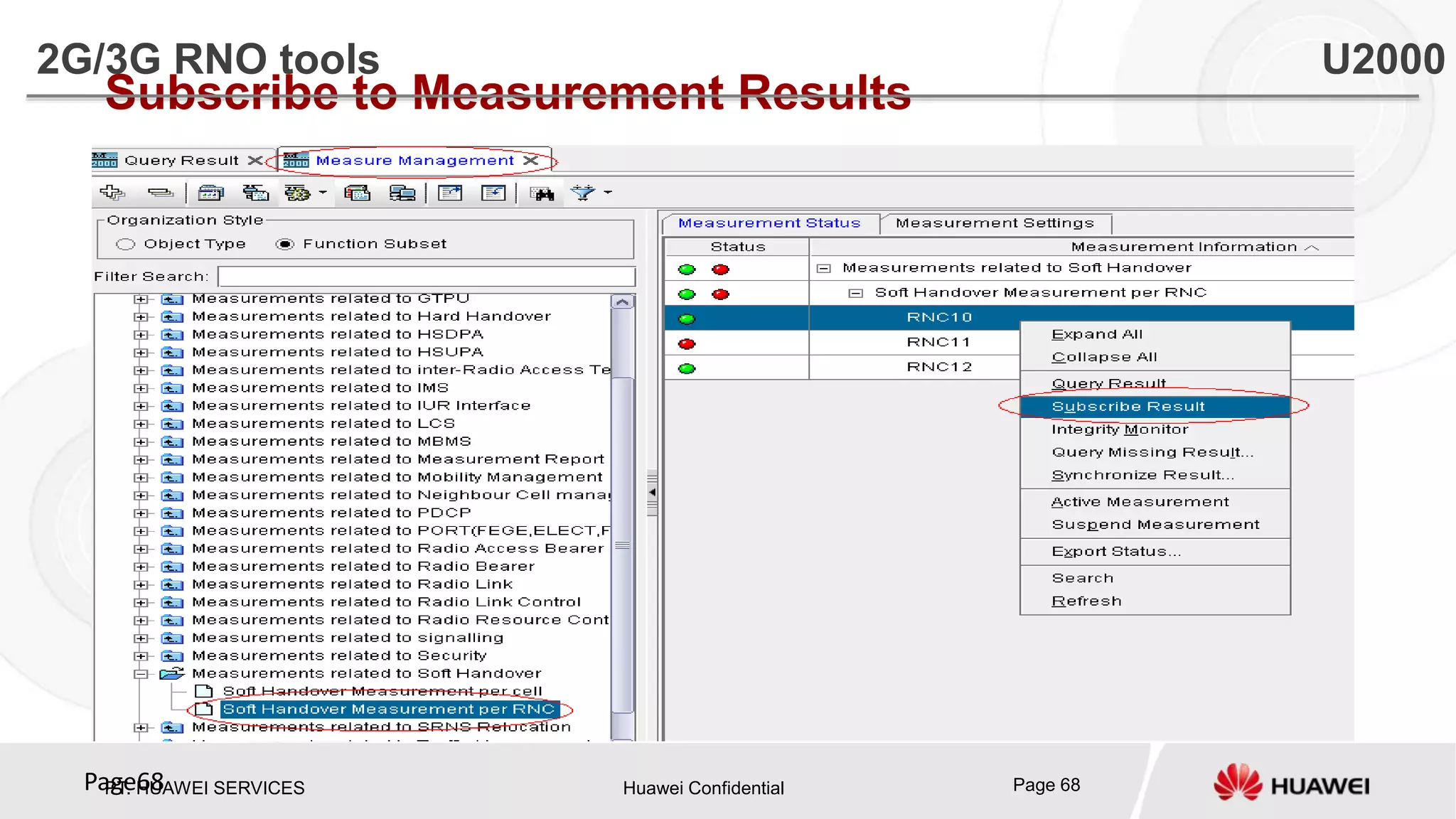1456x819 pixels.
Task: Select Measurements related to Radio Link Control
Action: pyautogui.click(x=386, y=602)
